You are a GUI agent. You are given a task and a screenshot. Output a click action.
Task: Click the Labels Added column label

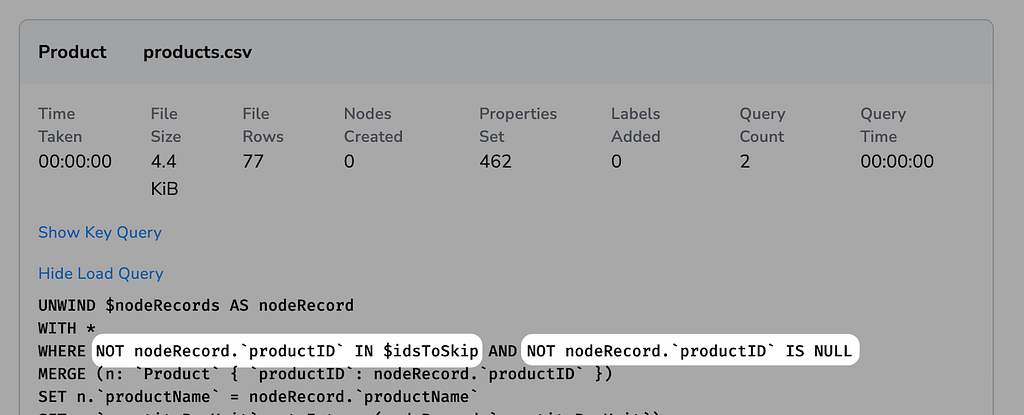coord(636,125)
